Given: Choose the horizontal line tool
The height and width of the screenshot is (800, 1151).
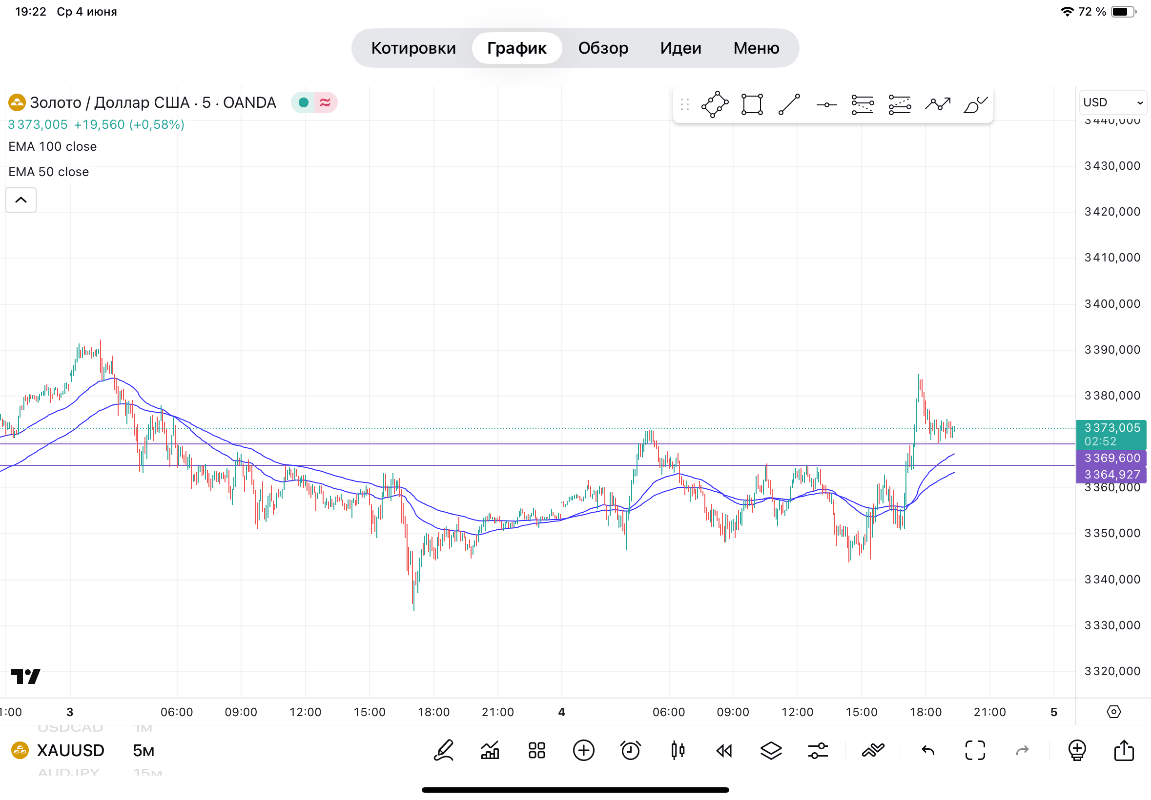Looking at the screenshot, I should click(x=826, y=104).
